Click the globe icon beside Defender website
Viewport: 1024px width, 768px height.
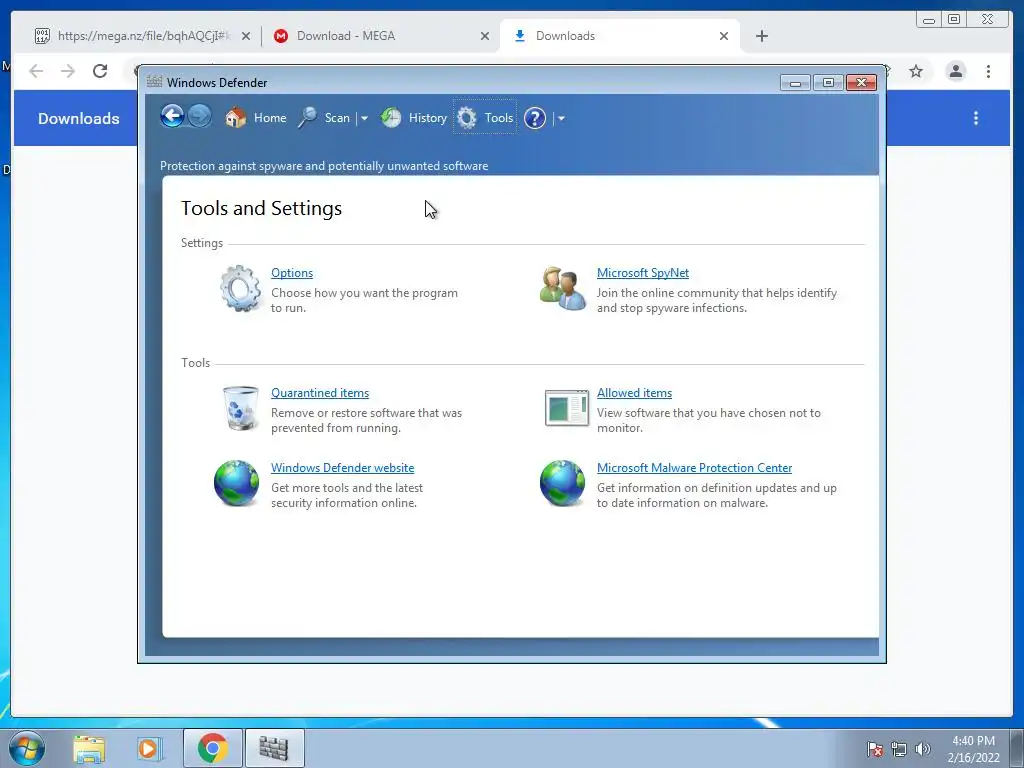tap(236, 483)
